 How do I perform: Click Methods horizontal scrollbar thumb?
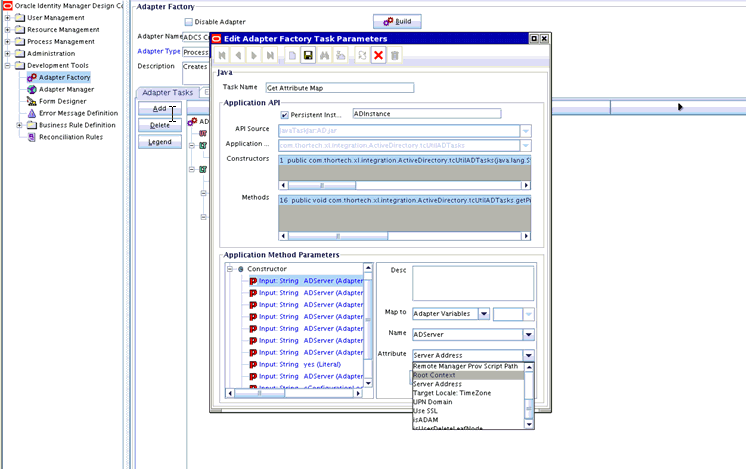(x=338, y=236)
